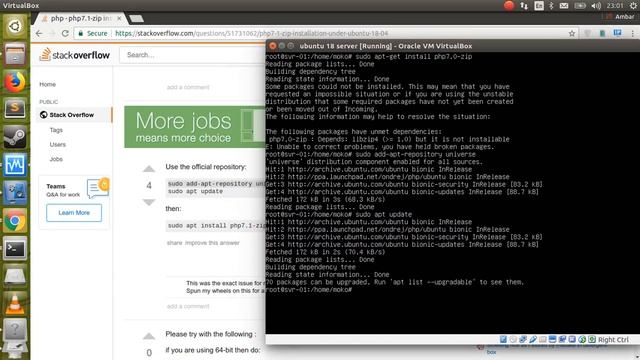Open the sound volume indicator
Screen dimensions: 640x360
click(x=596, y=6)
